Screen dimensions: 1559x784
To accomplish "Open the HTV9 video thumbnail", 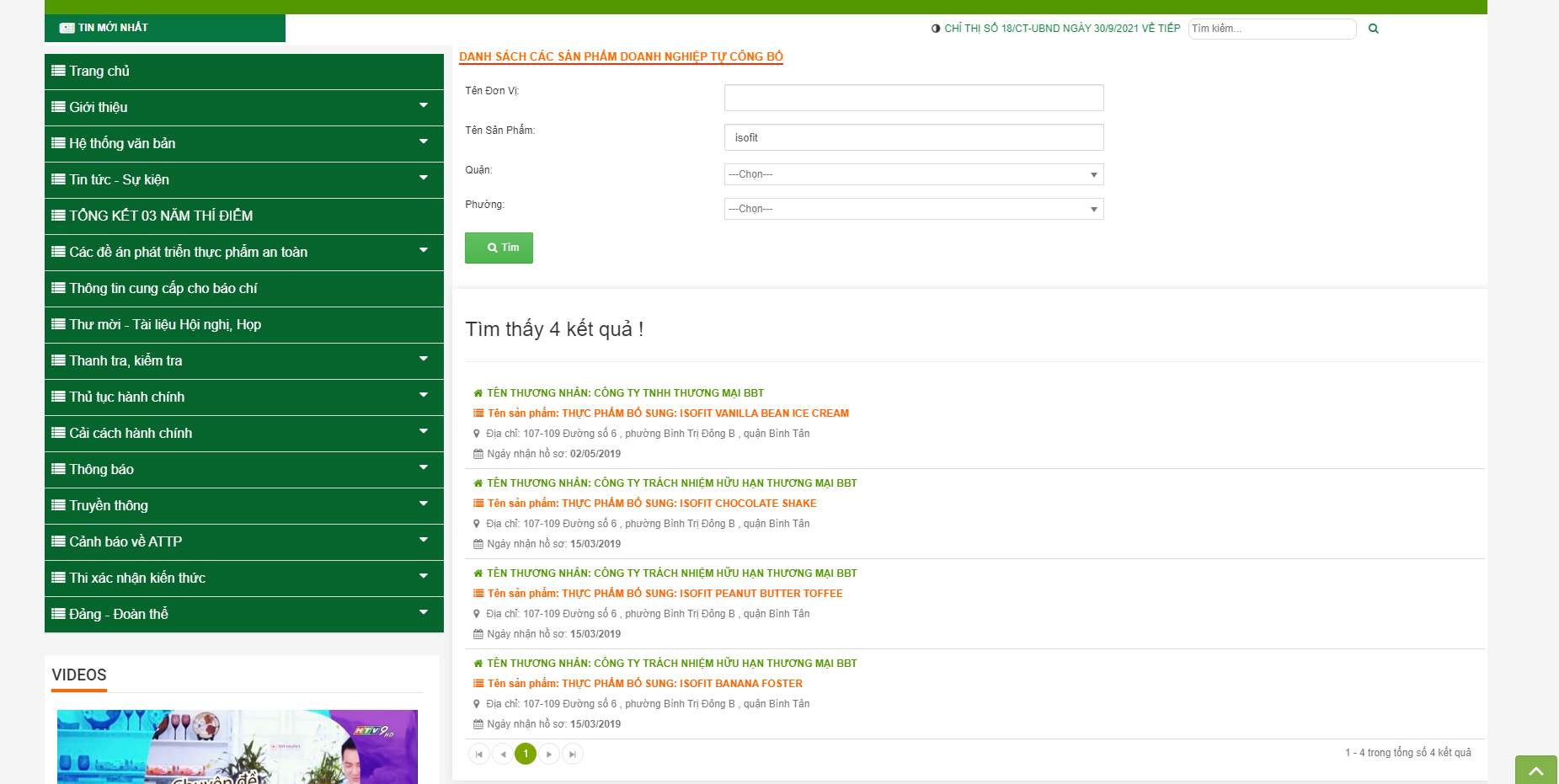I will [238, 747].
